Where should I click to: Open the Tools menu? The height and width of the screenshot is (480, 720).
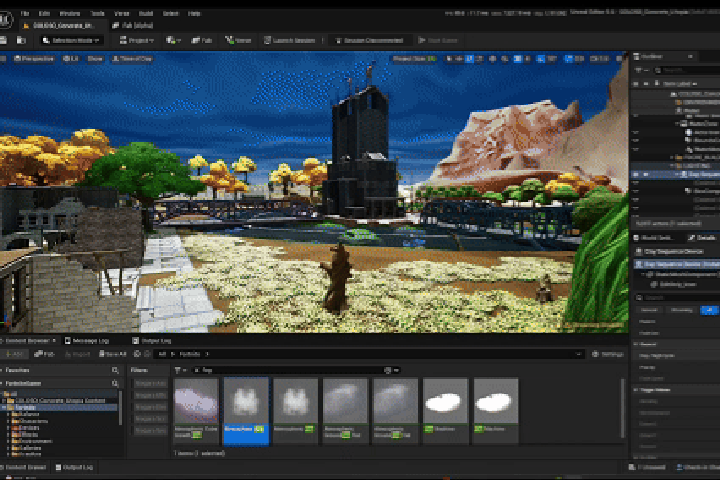[97, 14]
